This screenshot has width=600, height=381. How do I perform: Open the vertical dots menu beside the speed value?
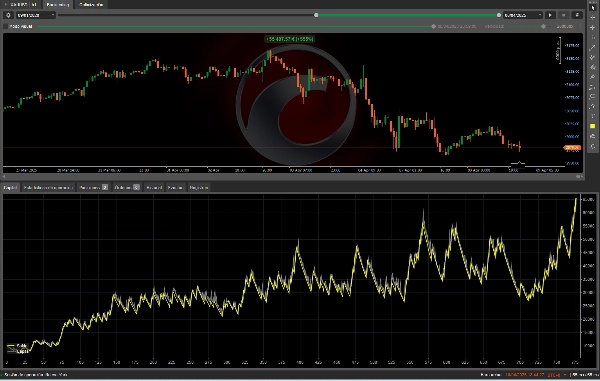pyautogui.click(x=580, y=26)
